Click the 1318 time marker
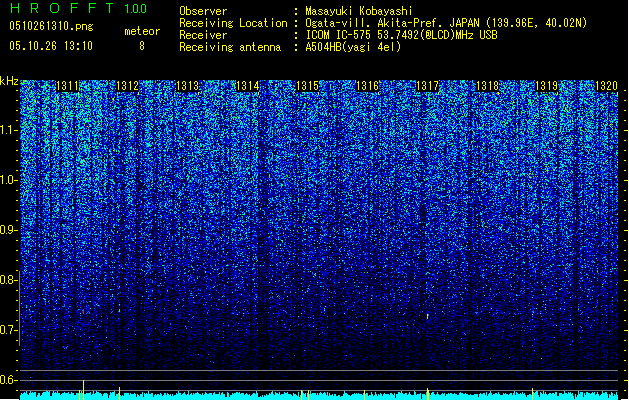 tap(487, 86)
